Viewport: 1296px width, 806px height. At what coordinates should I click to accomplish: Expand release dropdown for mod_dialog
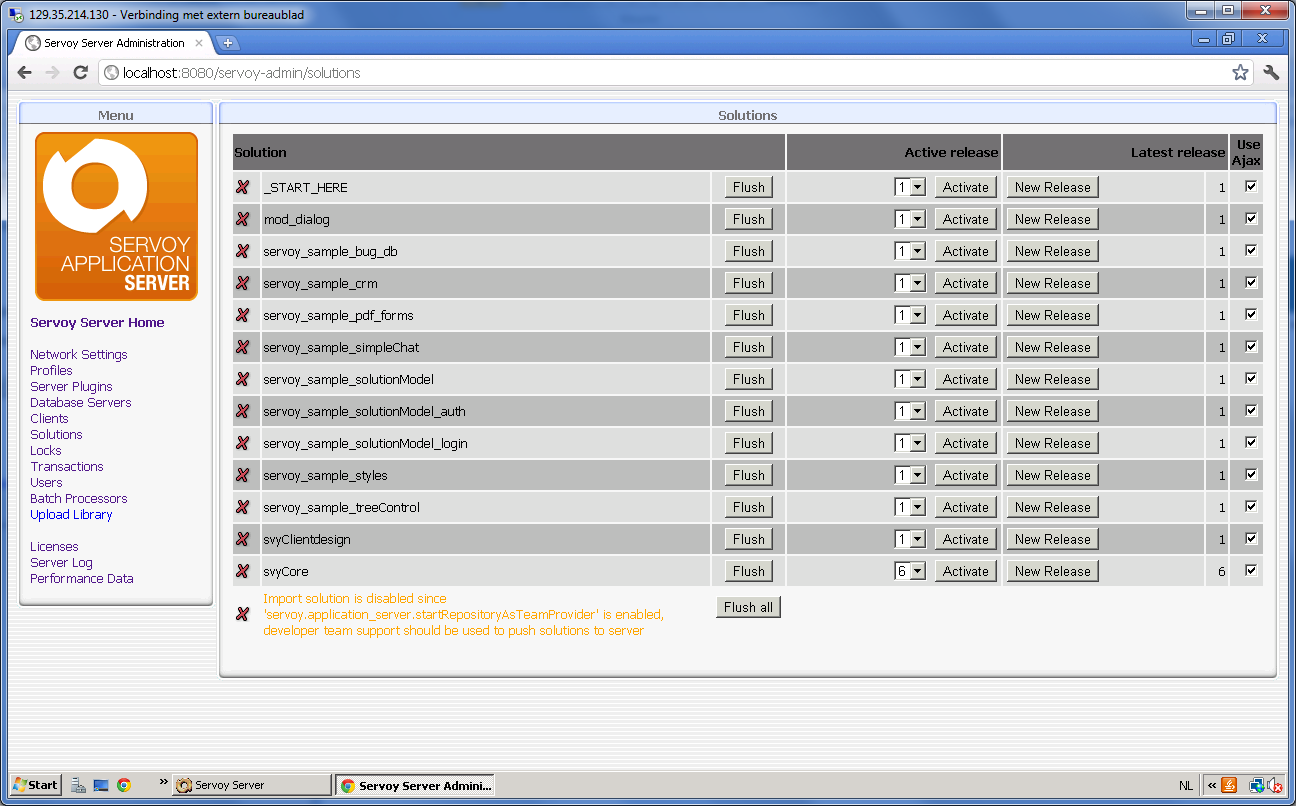point(910,219)
